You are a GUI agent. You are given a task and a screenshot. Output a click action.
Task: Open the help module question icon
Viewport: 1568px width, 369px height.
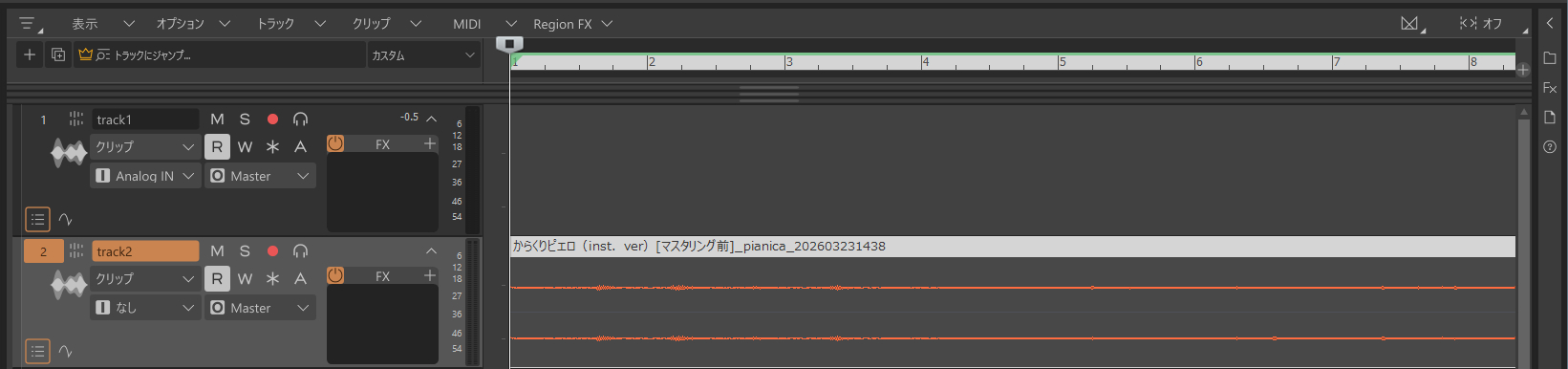click(1550, 146)
